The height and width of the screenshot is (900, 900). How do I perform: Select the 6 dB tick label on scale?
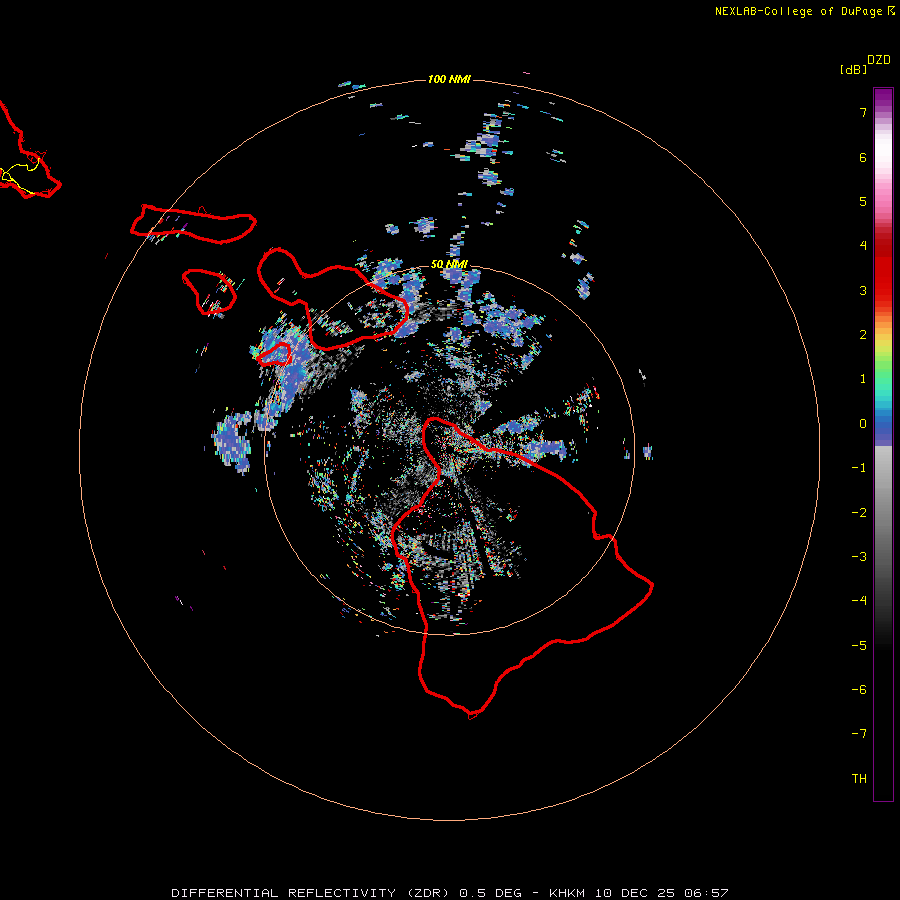[863, 157]
